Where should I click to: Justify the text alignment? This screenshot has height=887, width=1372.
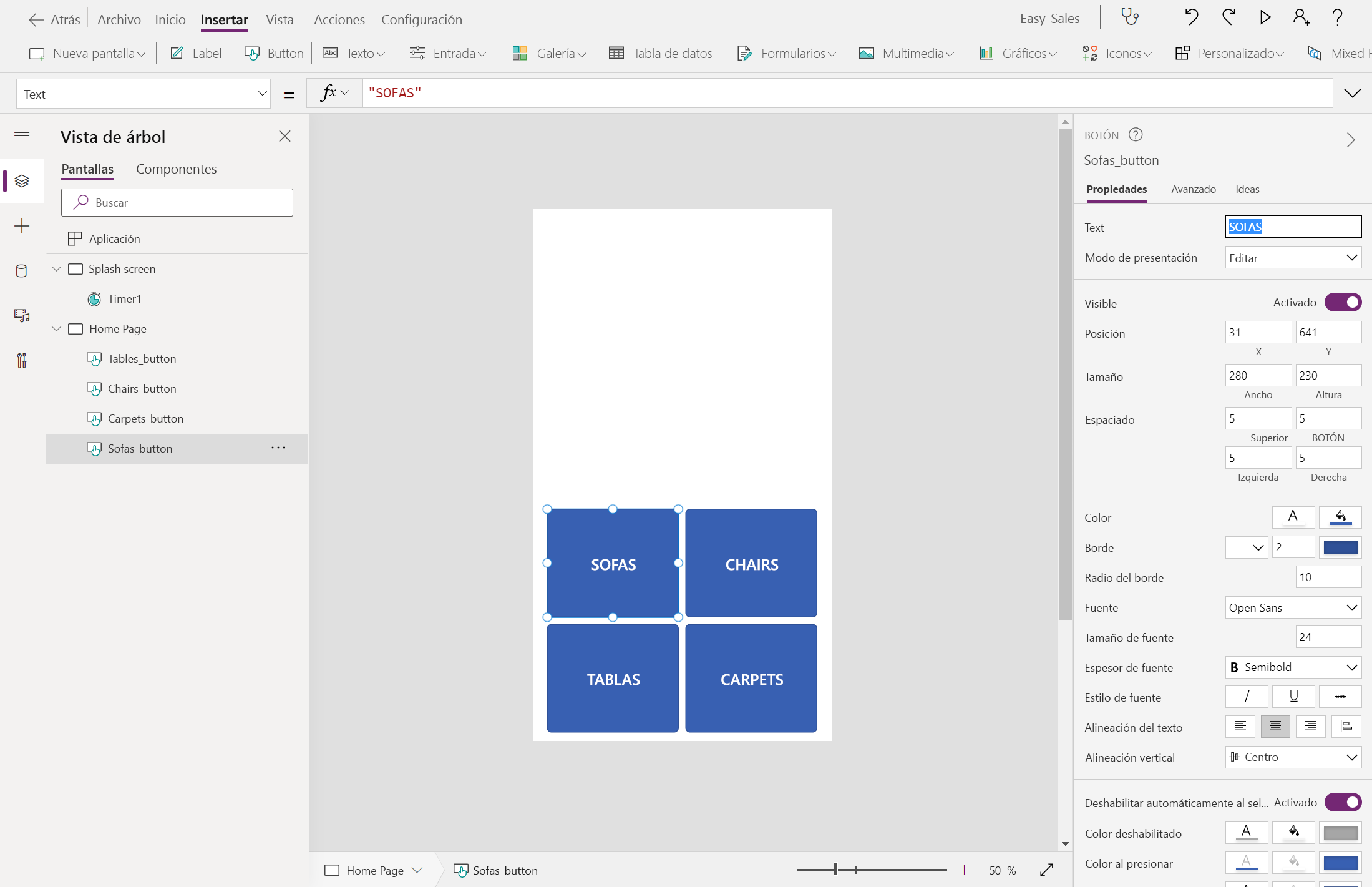tap(1346, 726)
